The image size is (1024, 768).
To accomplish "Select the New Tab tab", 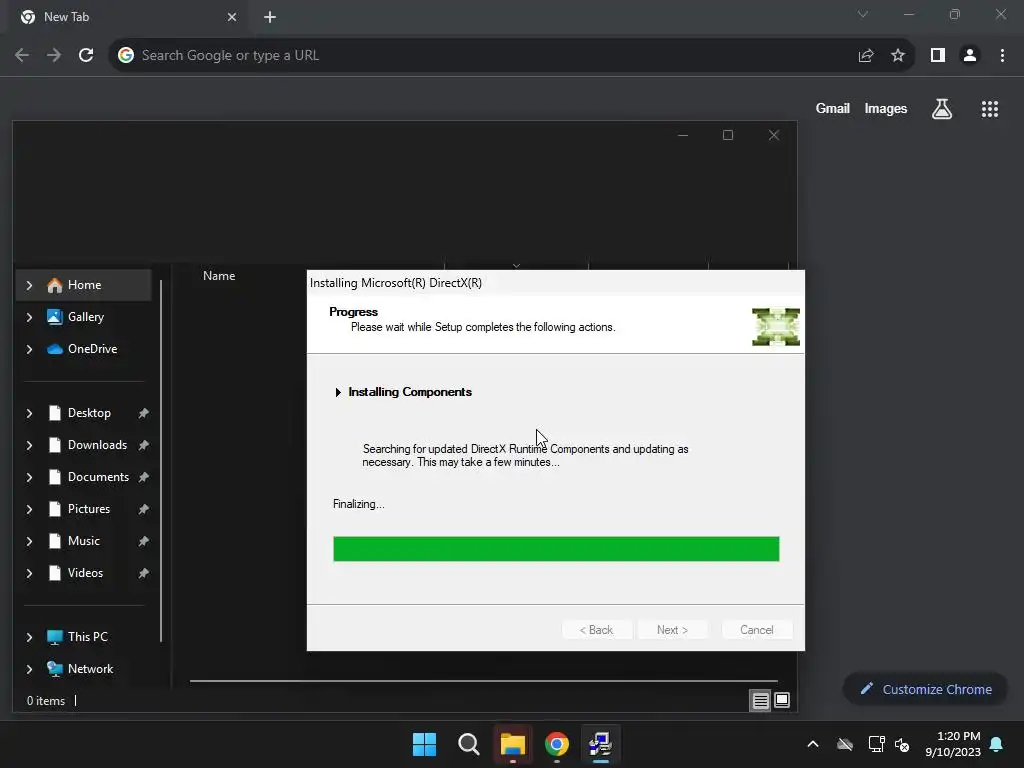I will [127, 17].
